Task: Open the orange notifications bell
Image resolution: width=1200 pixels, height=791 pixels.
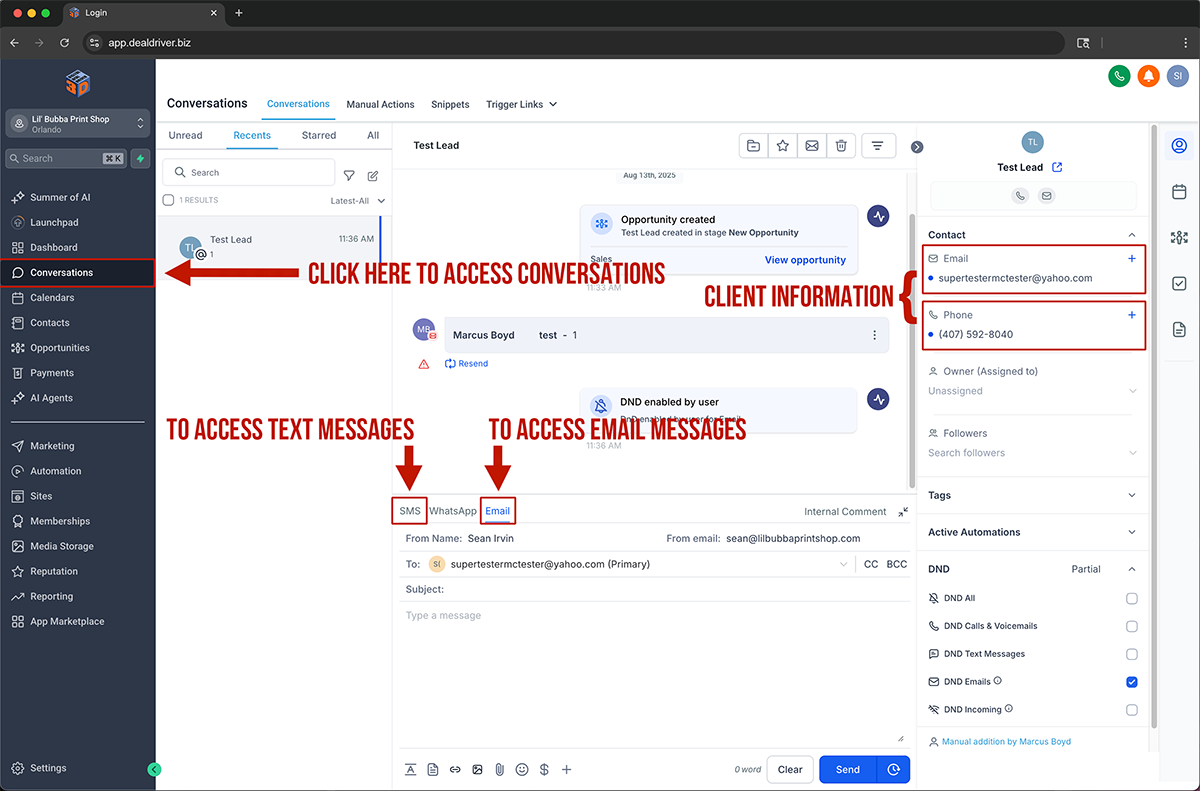Action: pos(1148,76)
